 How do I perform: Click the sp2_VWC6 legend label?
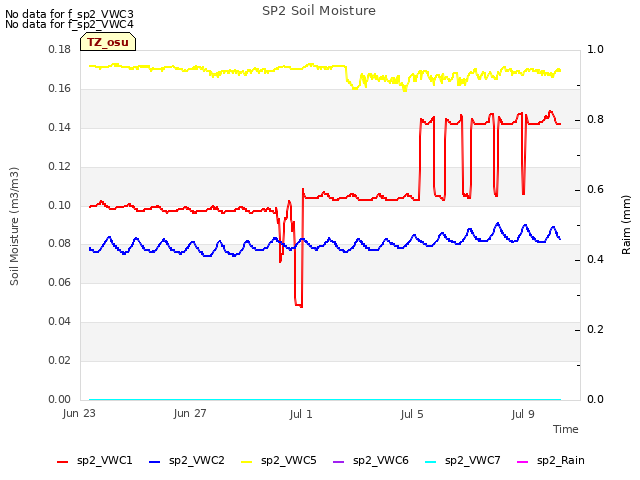381,461
